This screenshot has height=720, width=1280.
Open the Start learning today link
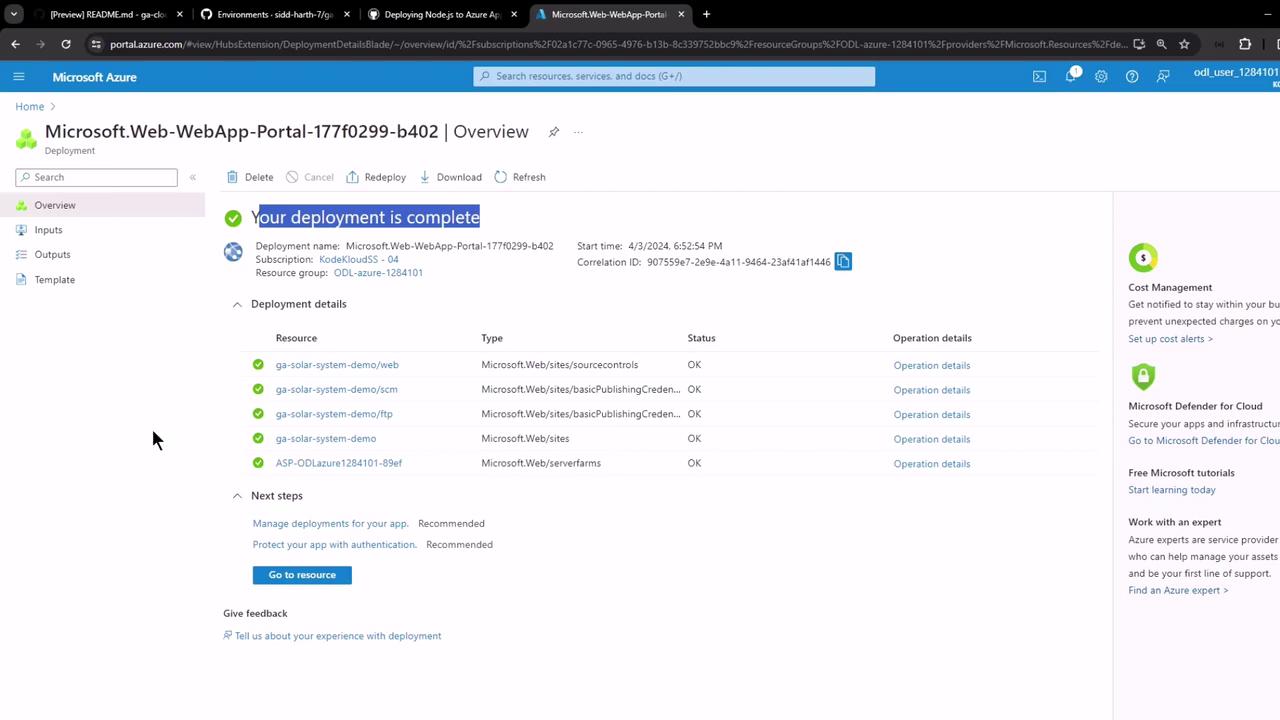[1172, 490]
